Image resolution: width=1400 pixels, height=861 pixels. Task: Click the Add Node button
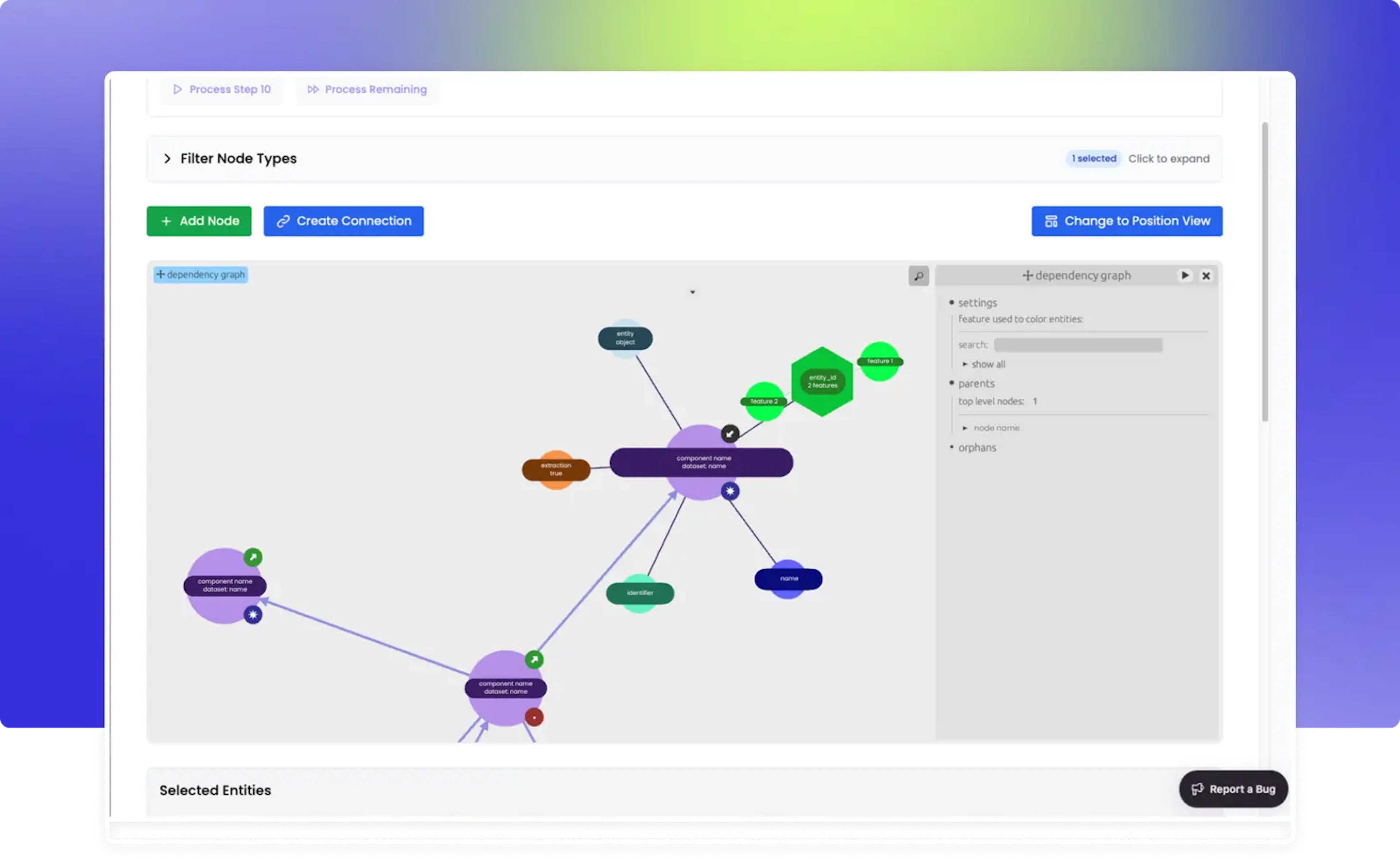pos(199,221)
